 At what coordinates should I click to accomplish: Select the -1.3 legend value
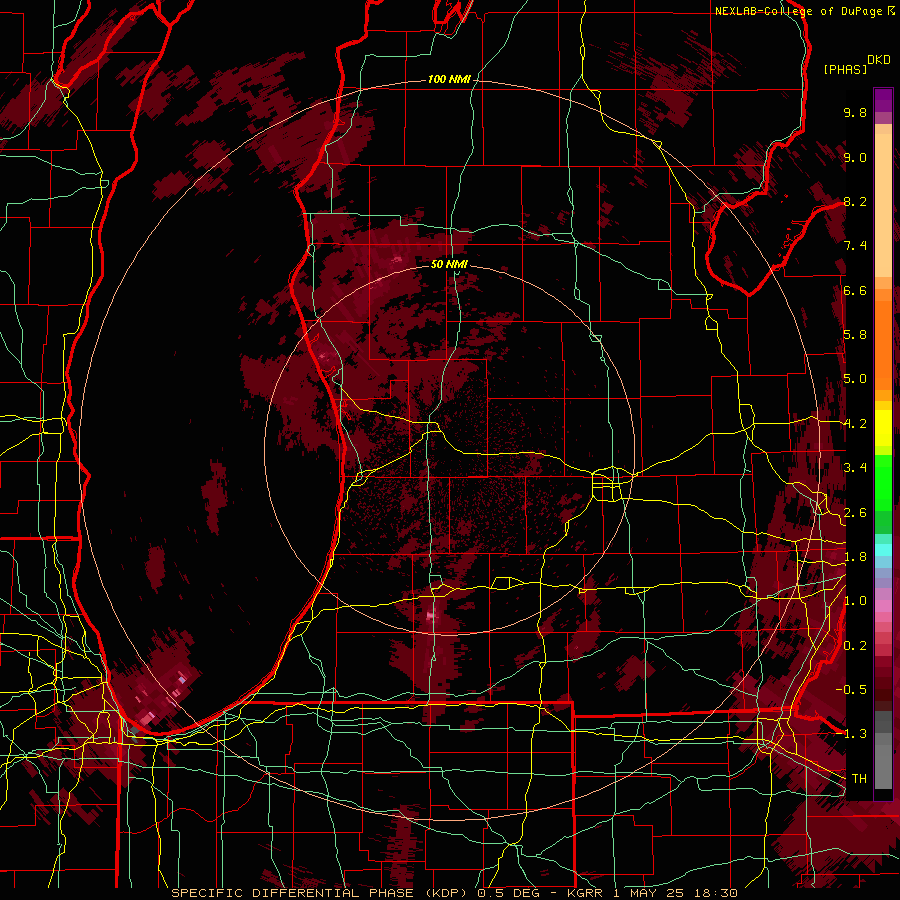tap(851, 735)
